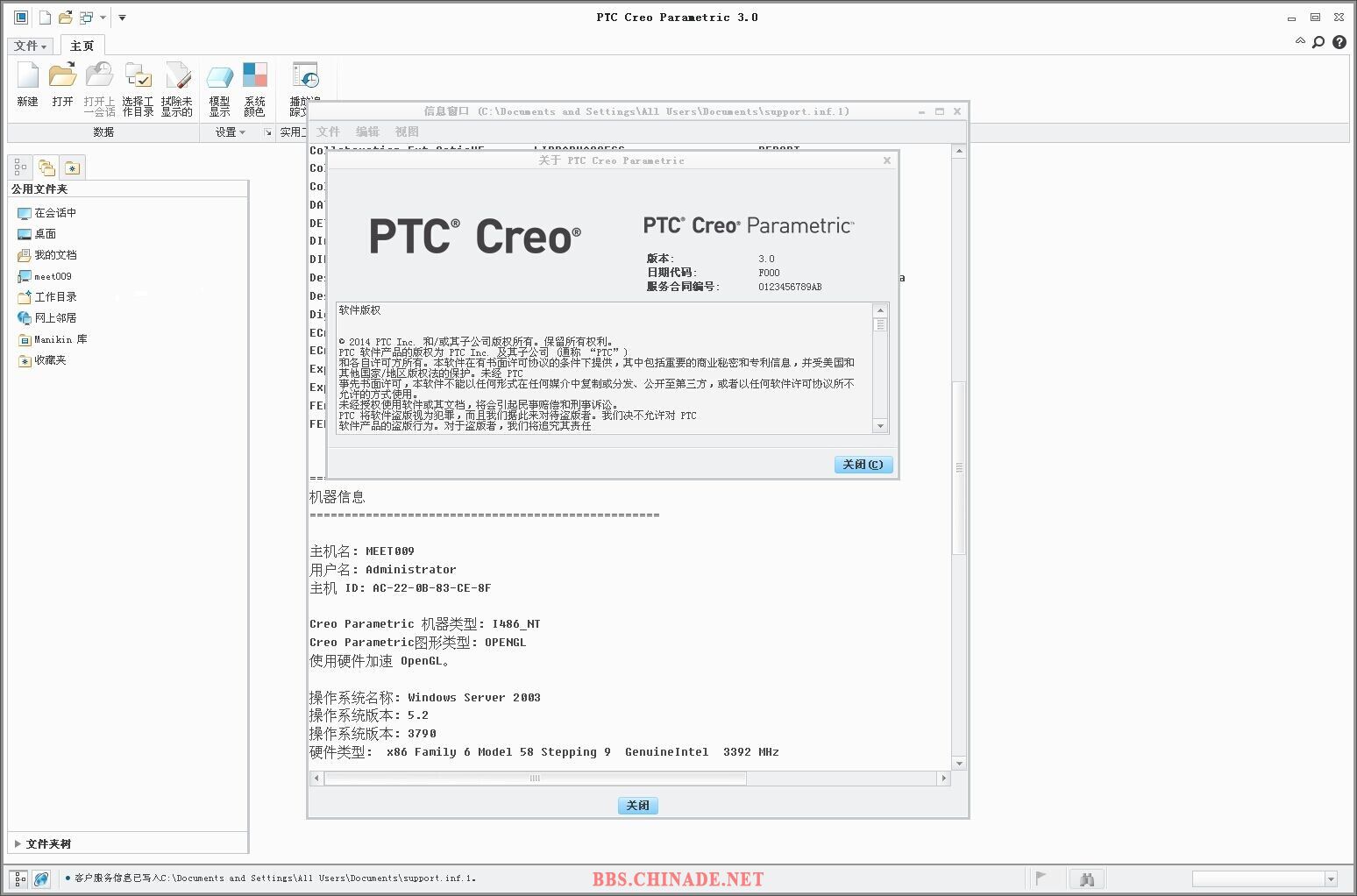Open 编辑 menu in the information window
This screenshot has width=1357, height=896.
[x=367, y=132]
